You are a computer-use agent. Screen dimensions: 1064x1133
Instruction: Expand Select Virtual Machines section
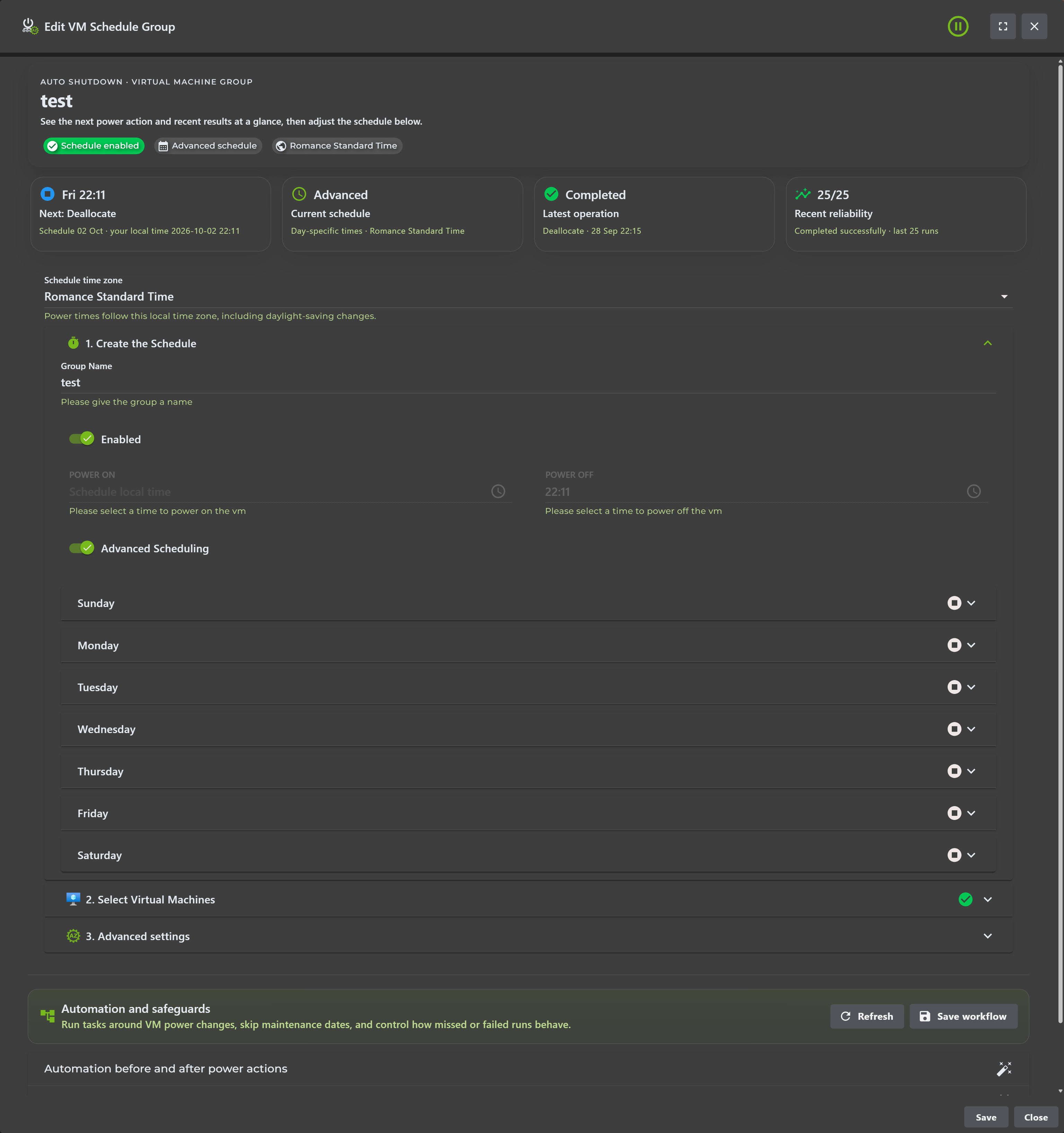coord(987,899)
